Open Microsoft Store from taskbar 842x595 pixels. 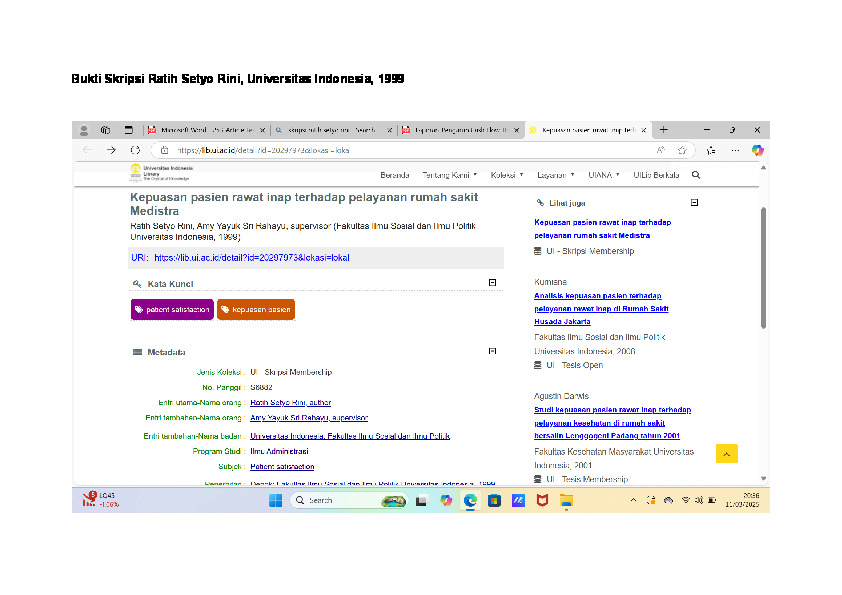click(494, 500)
